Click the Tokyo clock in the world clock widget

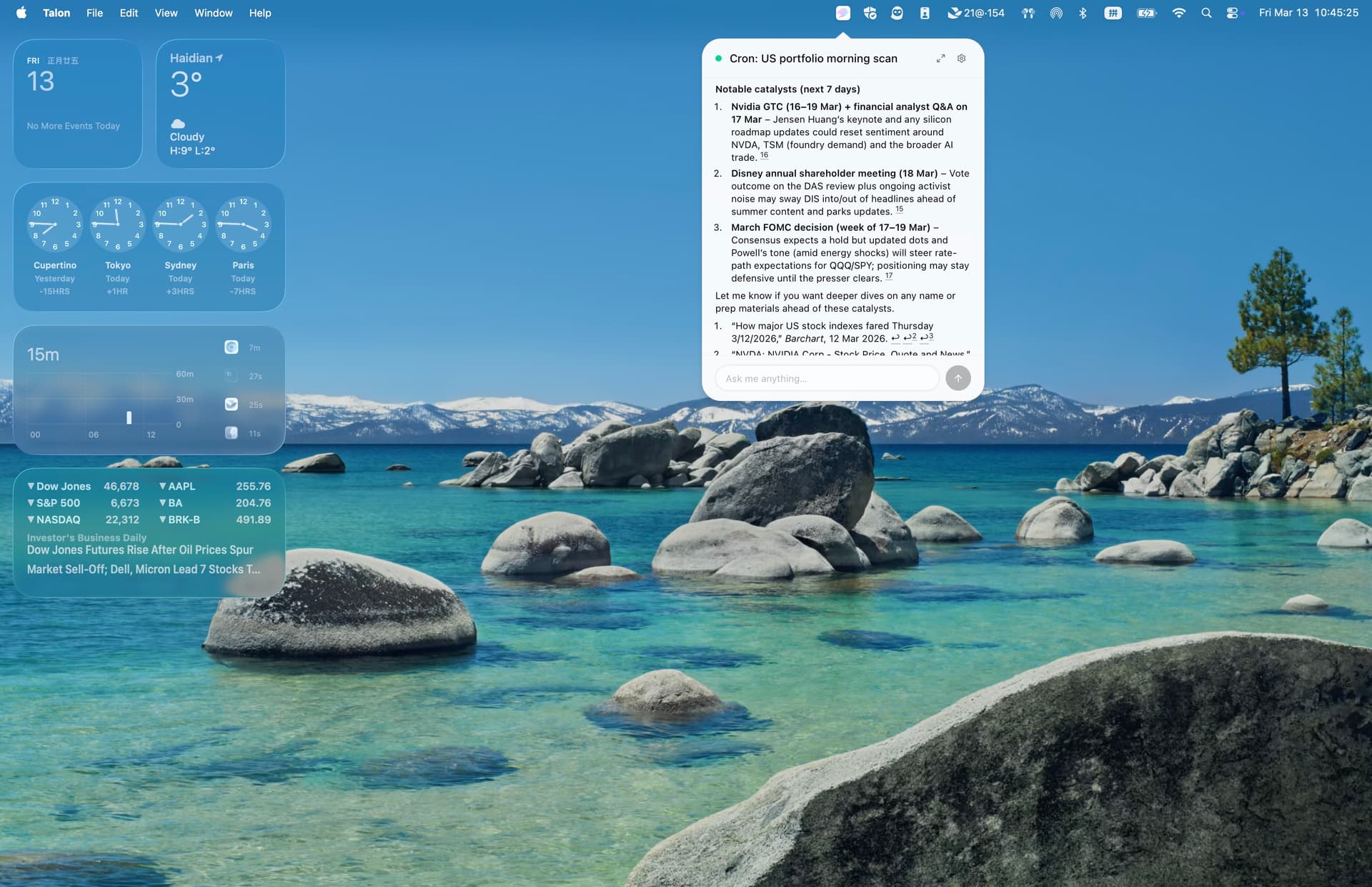pyautogui.click(x=117, y=225)
